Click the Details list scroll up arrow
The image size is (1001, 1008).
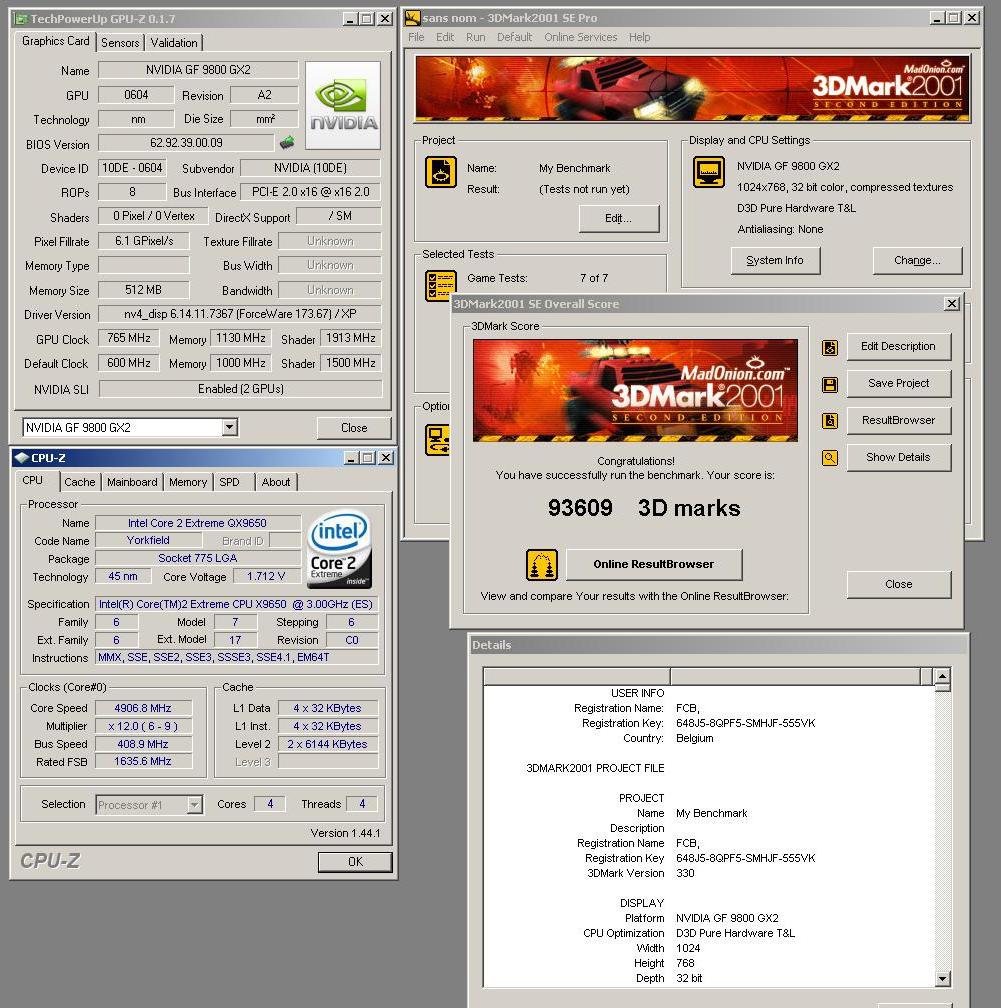942,676
